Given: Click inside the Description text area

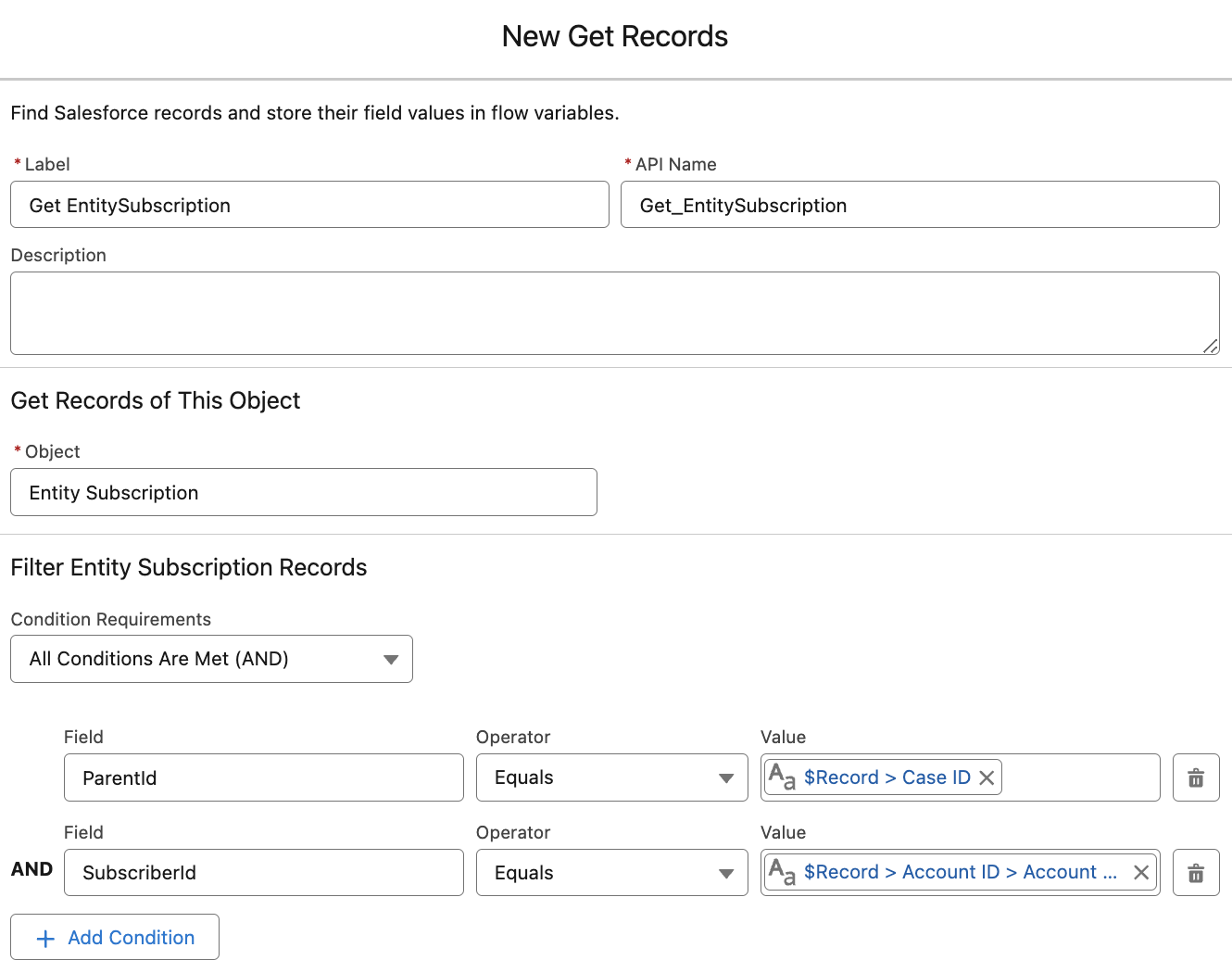Looking at the screenshot, I should [614, 312].
